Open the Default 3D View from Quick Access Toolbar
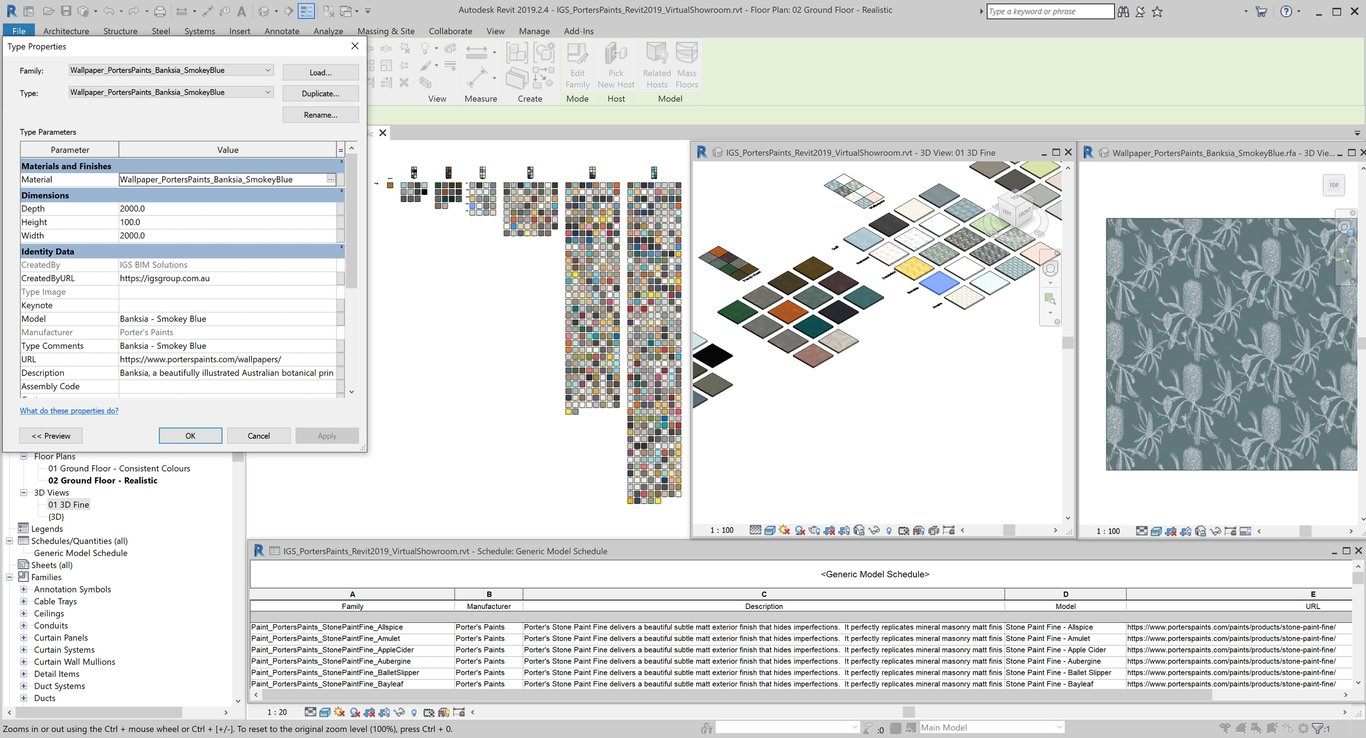 point(263,9)
